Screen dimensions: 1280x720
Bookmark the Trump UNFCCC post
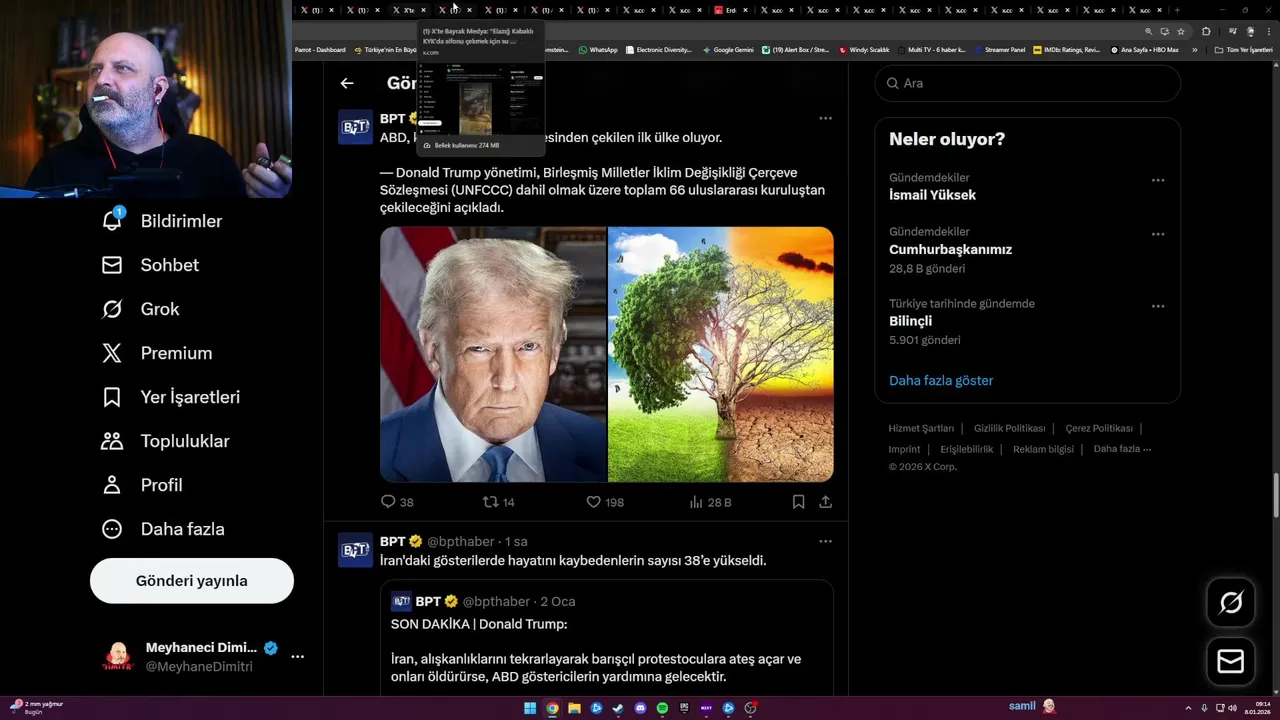pyautogui.click(x=798, y=502)
